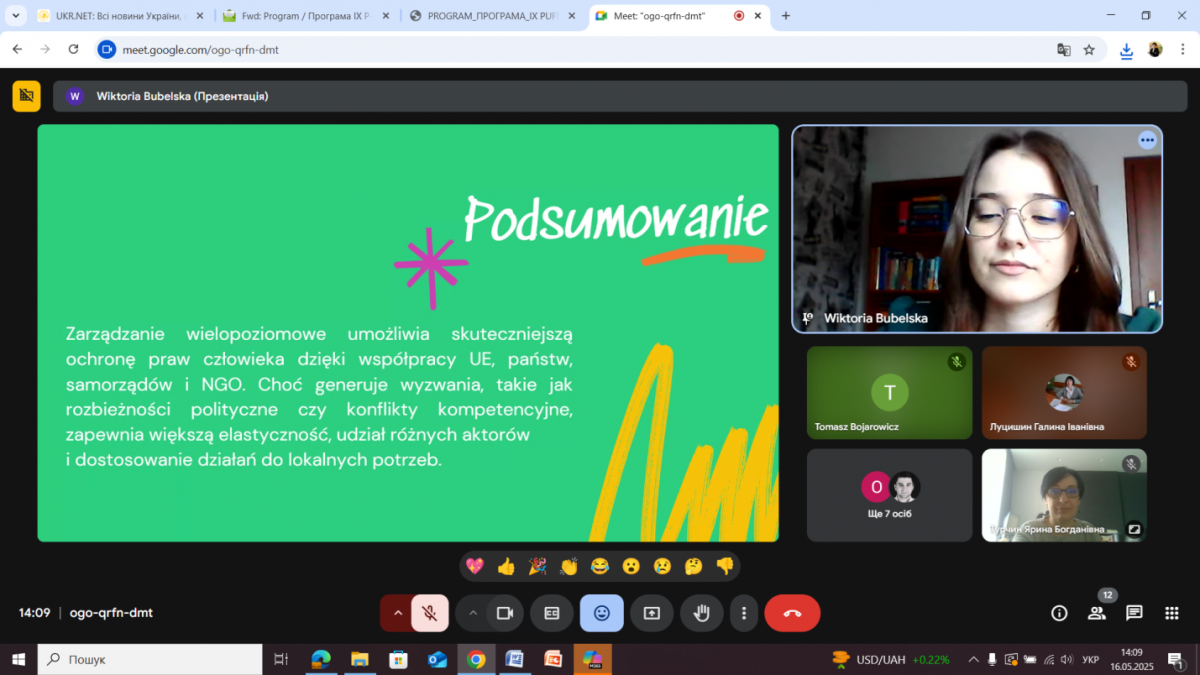Open more options three-dot menu in call bar
This screenshot has height=675, width=1200.
(743, 613)
